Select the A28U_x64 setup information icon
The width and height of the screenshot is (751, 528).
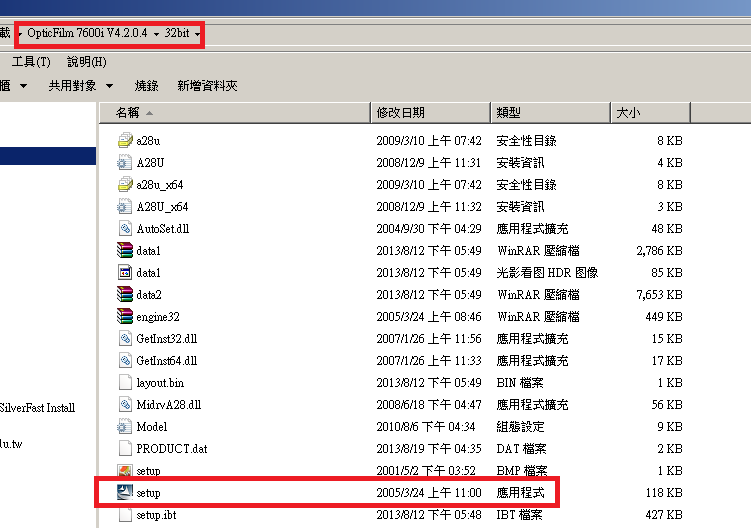124,207
